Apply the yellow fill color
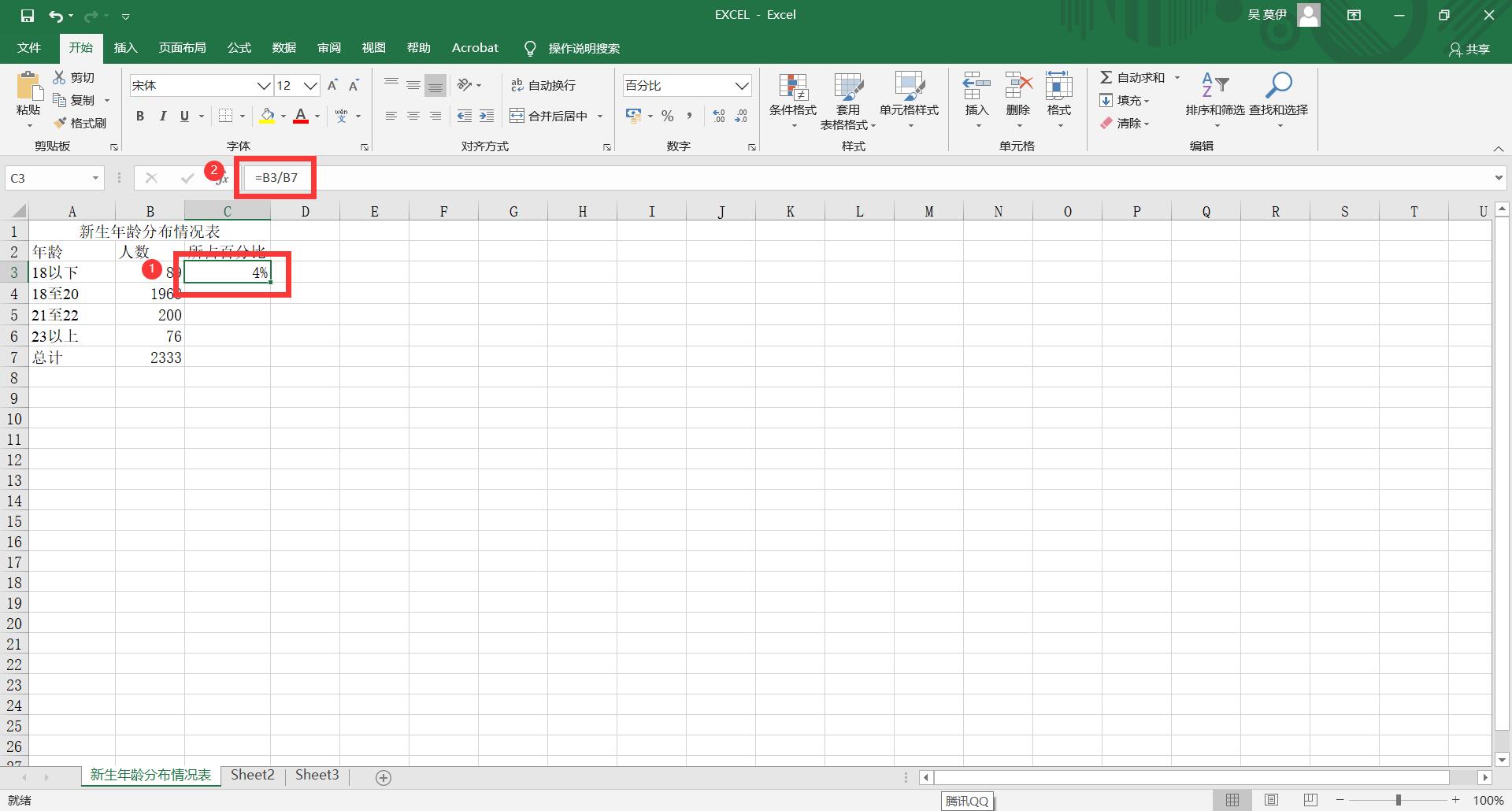 (268, 116)
